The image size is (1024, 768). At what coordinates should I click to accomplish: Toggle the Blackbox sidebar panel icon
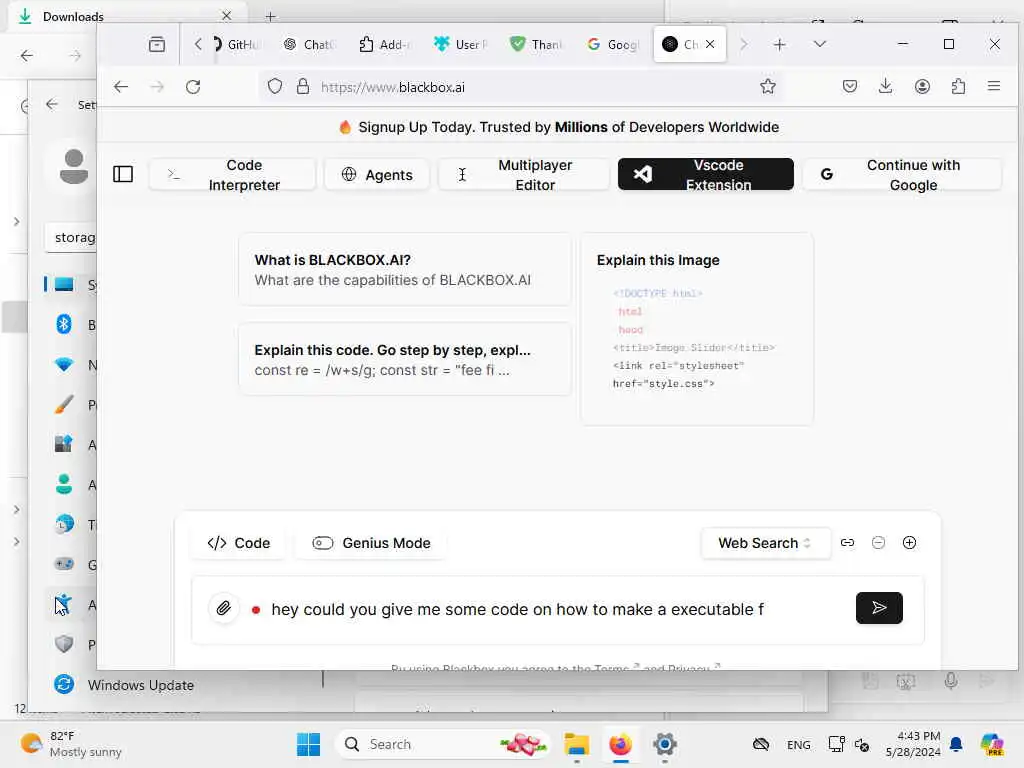pyautogui.click(x=123, y=174)
